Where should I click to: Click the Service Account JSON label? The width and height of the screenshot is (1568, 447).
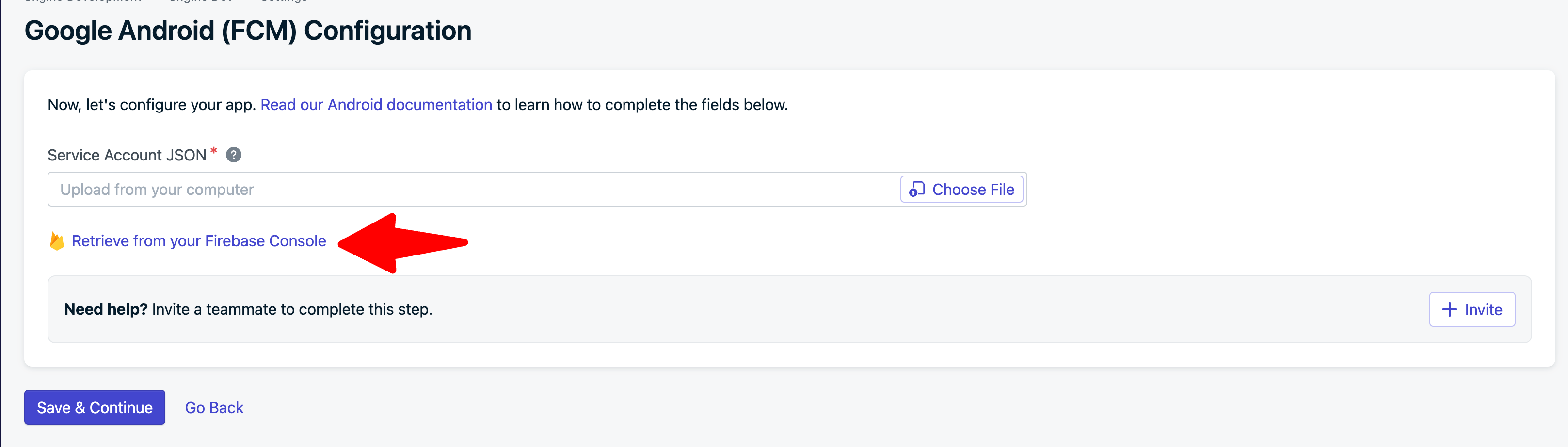pos(127,155)
